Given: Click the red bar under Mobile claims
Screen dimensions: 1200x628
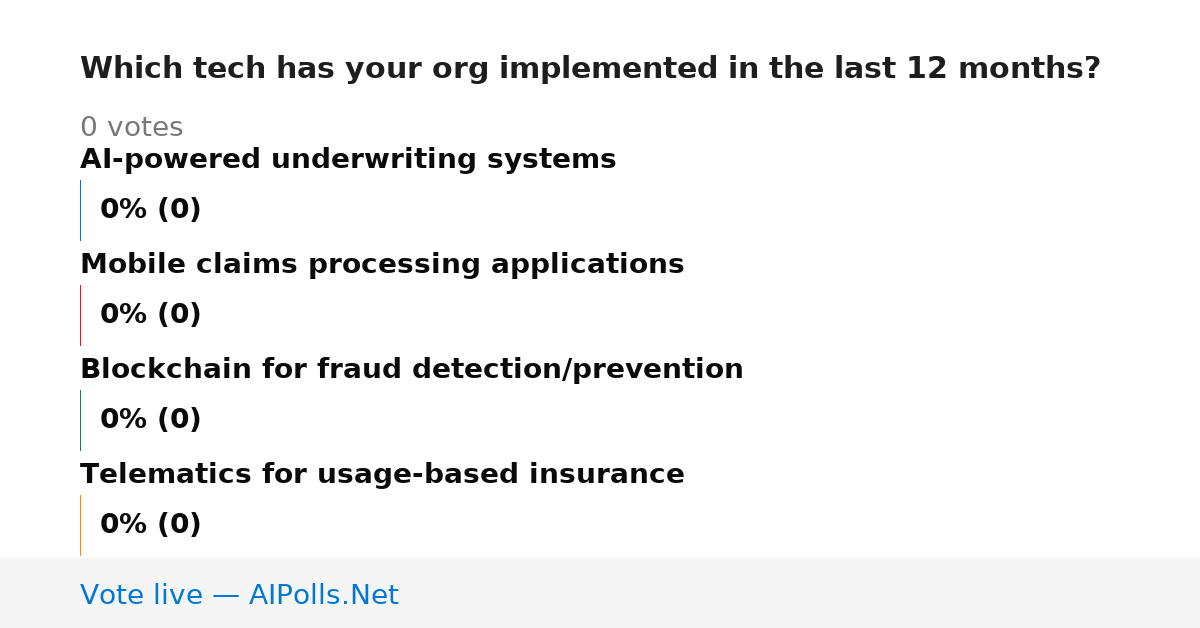Looking at the screenshot, I should pos(80,315).
